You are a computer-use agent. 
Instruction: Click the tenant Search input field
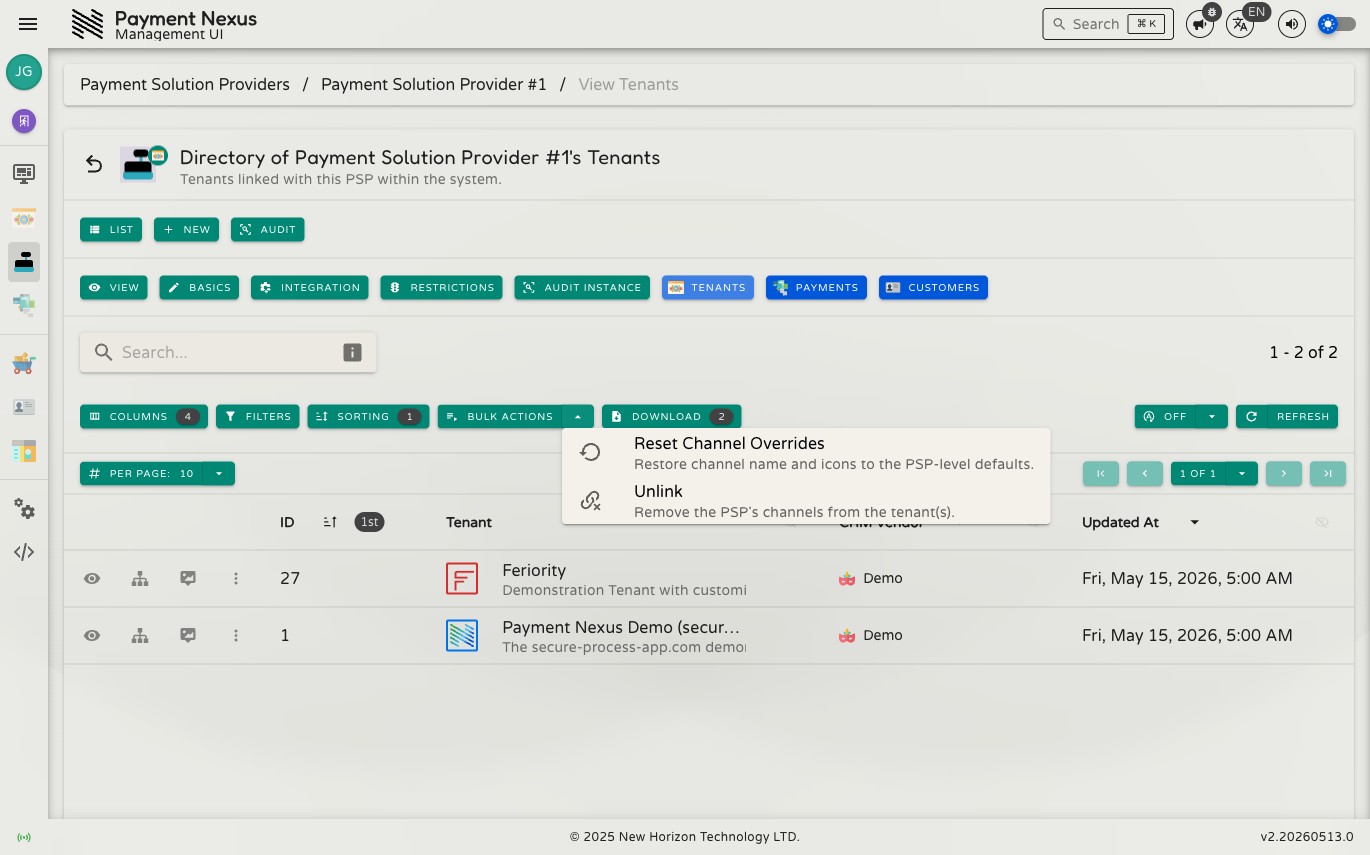(x=228, y=352)
